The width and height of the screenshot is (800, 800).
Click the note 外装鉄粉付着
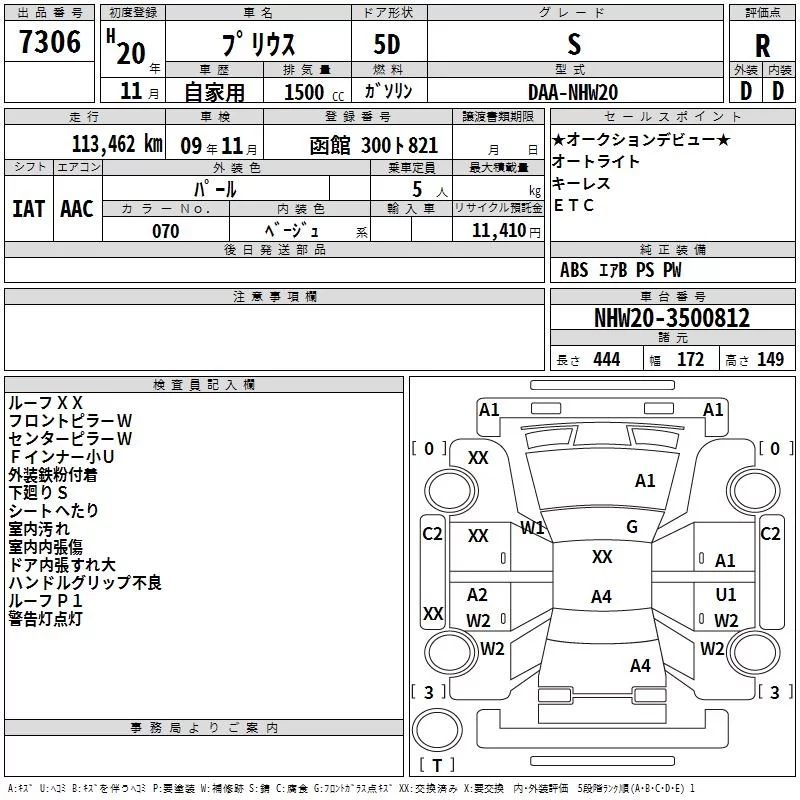[53, 475]
